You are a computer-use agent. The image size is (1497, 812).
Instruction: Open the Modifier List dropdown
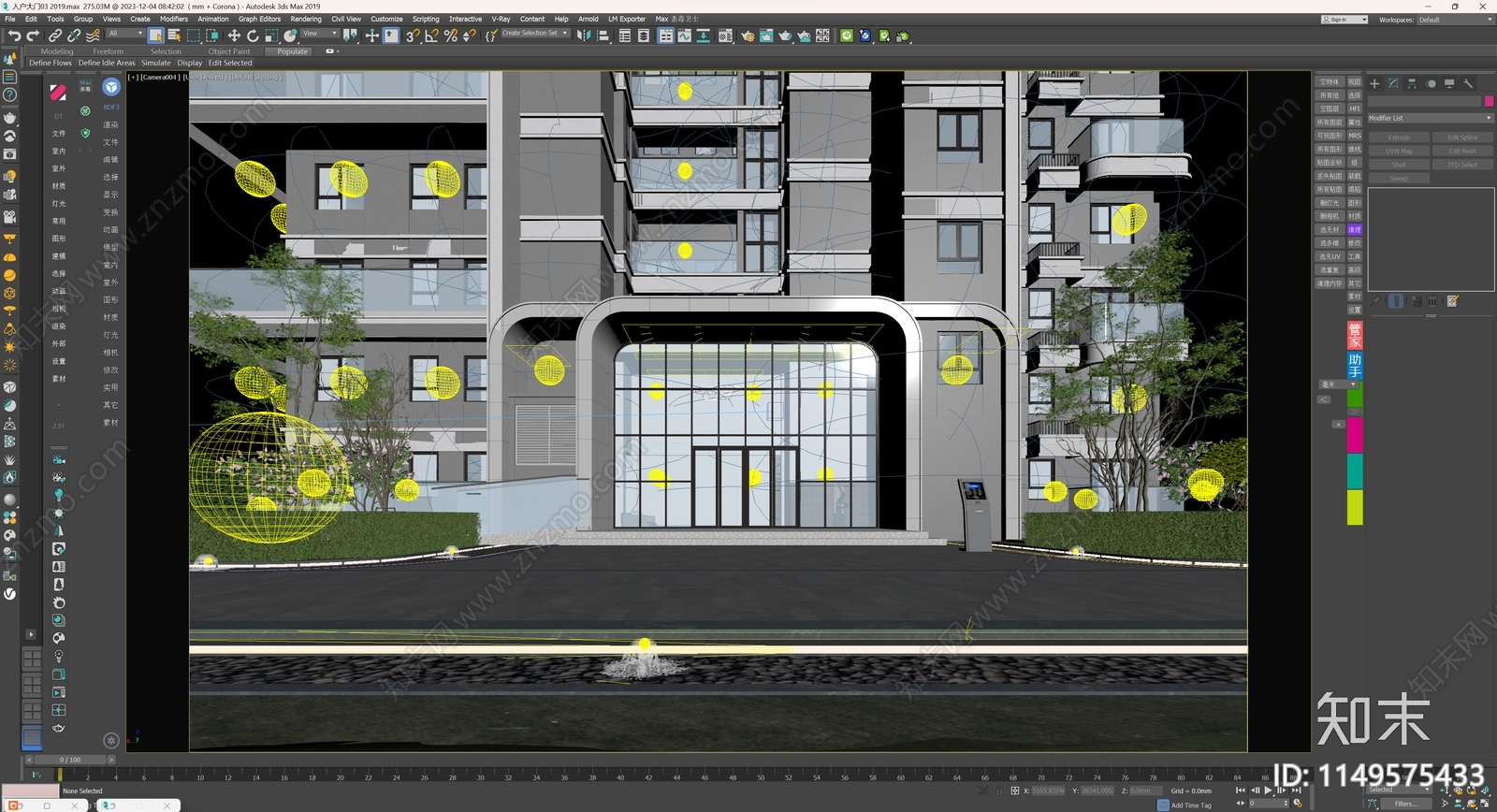1431,118
